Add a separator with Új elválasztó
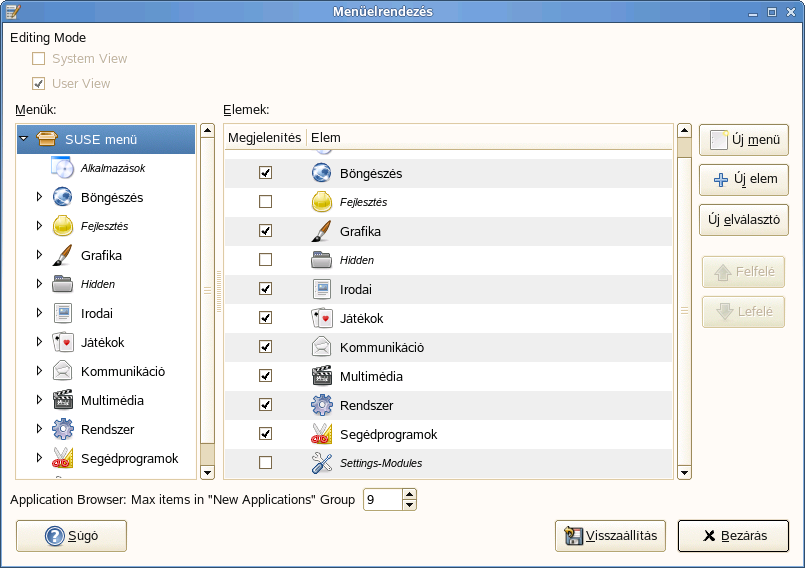The height and width of the screenshot is (568, 805). coord(744,220)
